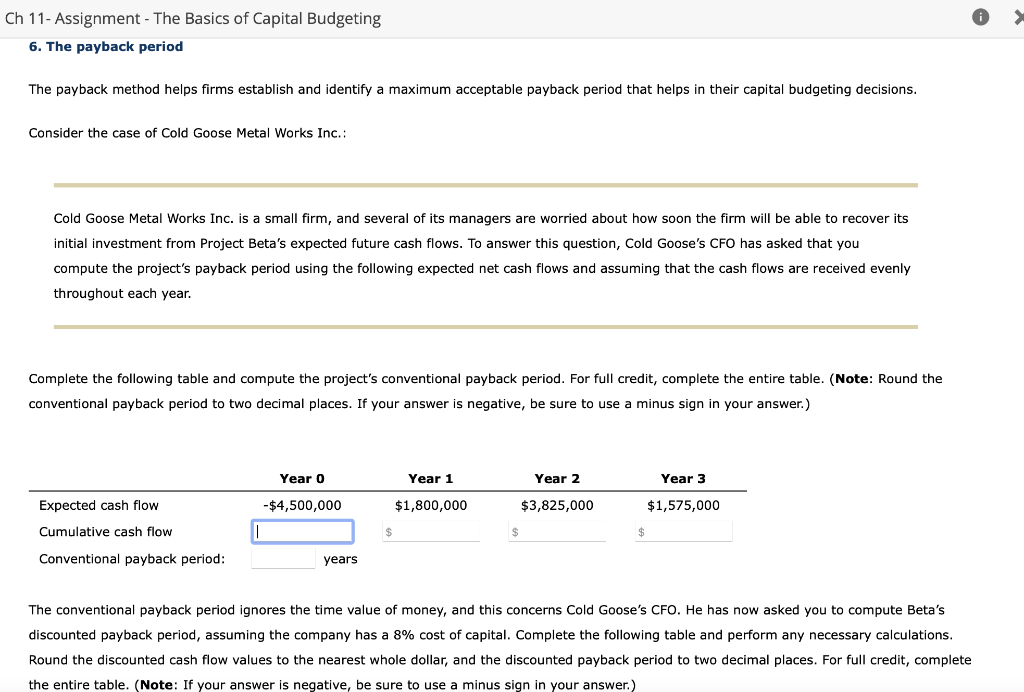Click the Year 2 column header

pos(557,479)
